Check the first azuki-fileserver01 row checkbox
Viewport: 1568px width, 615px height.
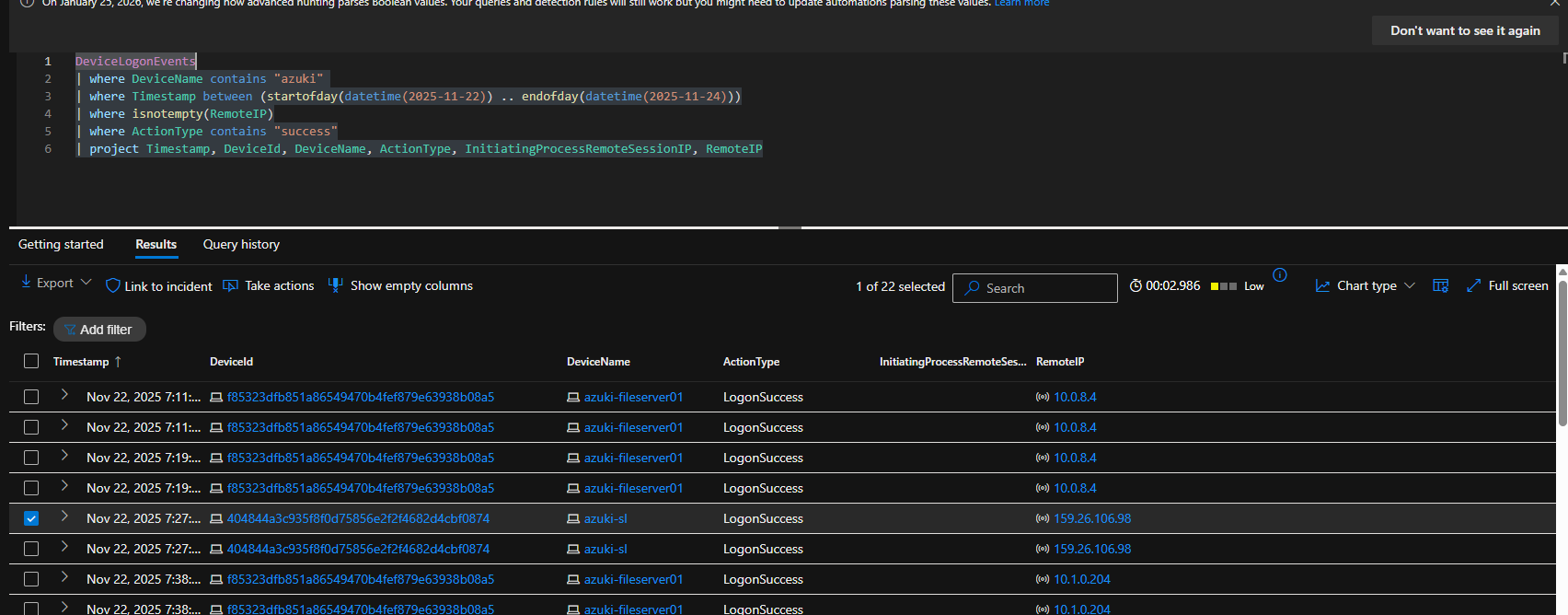pyautogui.click(x=31, y=397)
